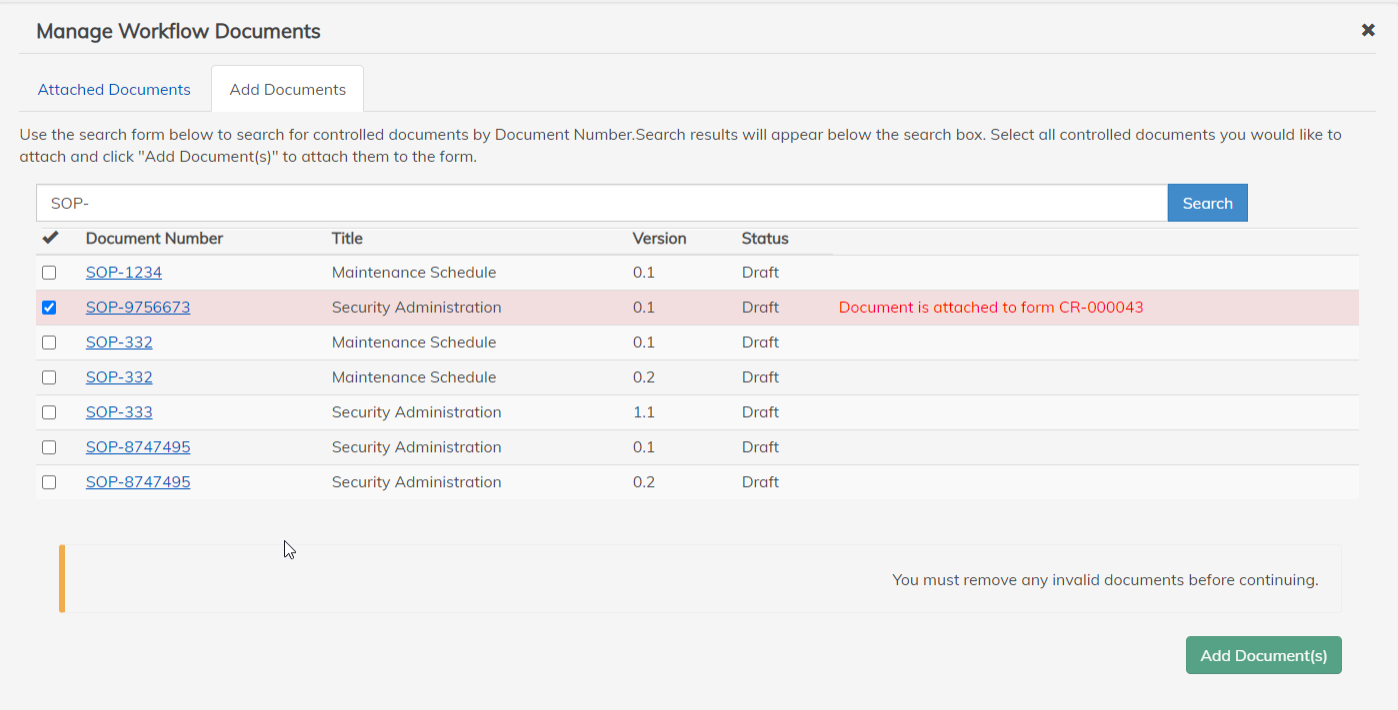Select checkbox for SOP-332 version 0.2
Screen dimensions: 1398x710
point(49,378)
